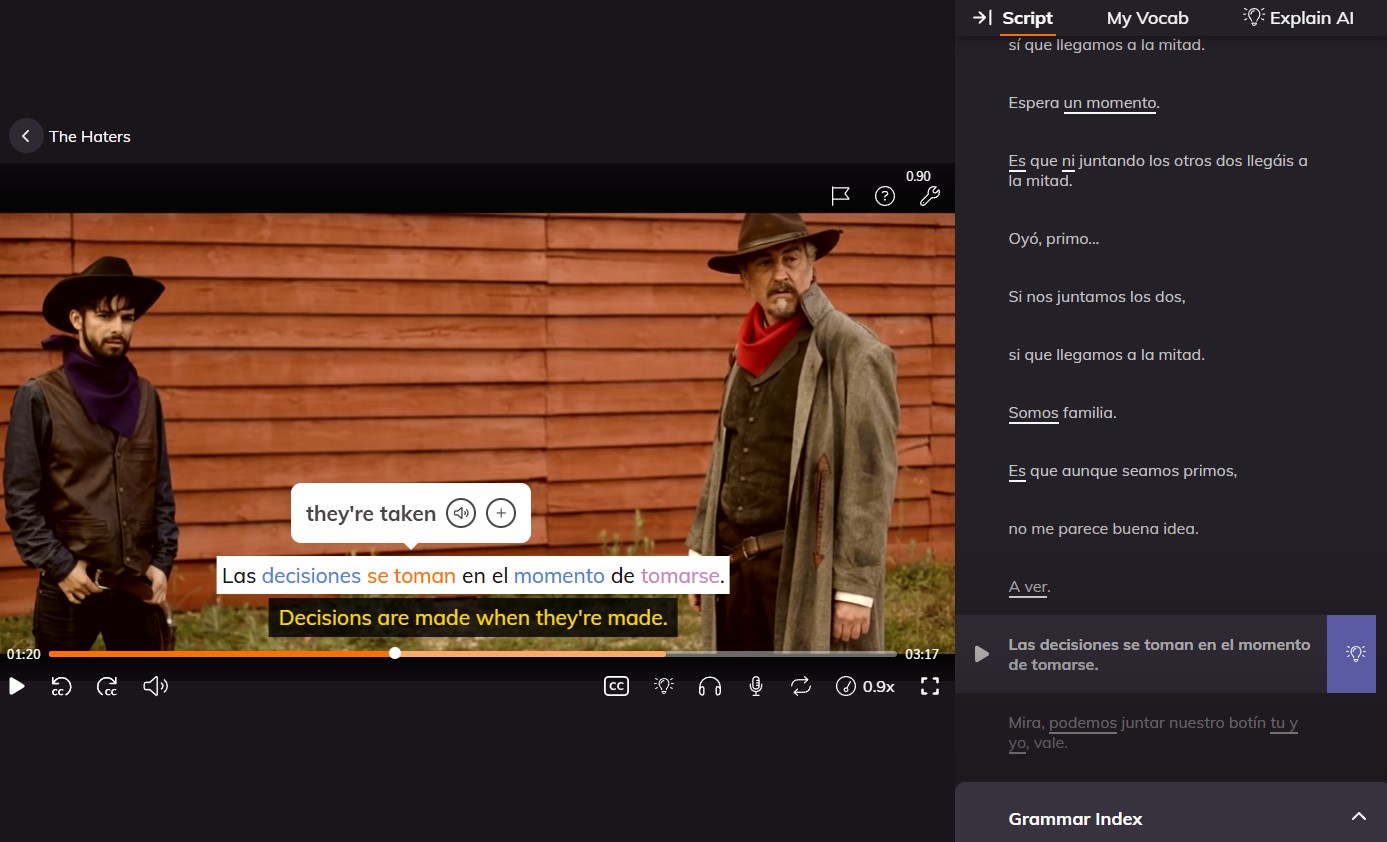
Task: Select underlined "A ver" in script
Action: pos(1028,587)
